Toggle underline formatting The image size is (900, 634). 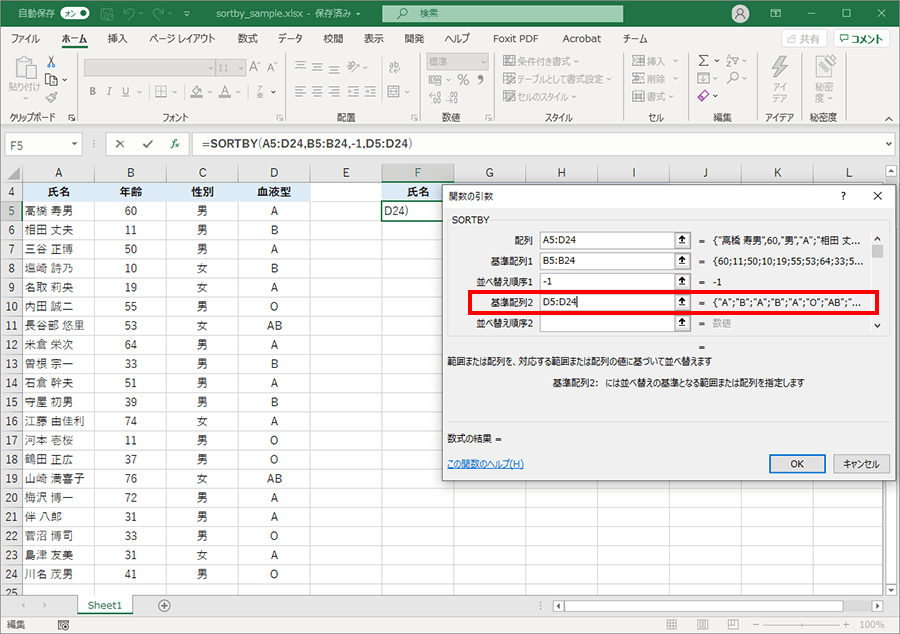125,91
